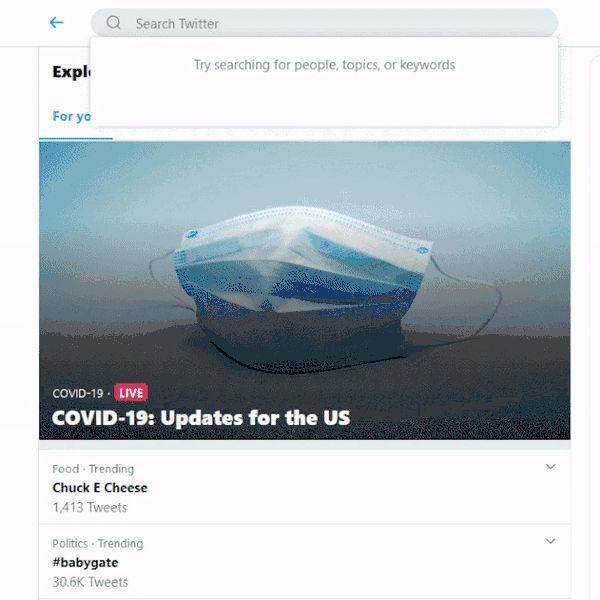Screen dimensions: 600x600
Task: Click the face mask banner image
Action: coord(305,290)
